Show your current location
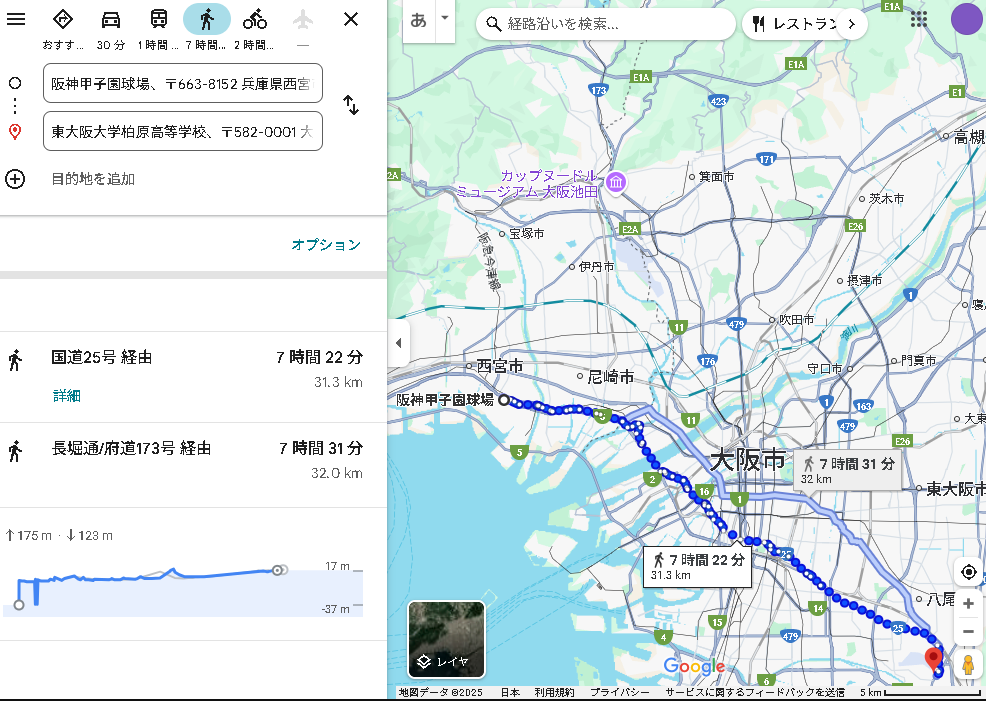 tap(968, 572)
